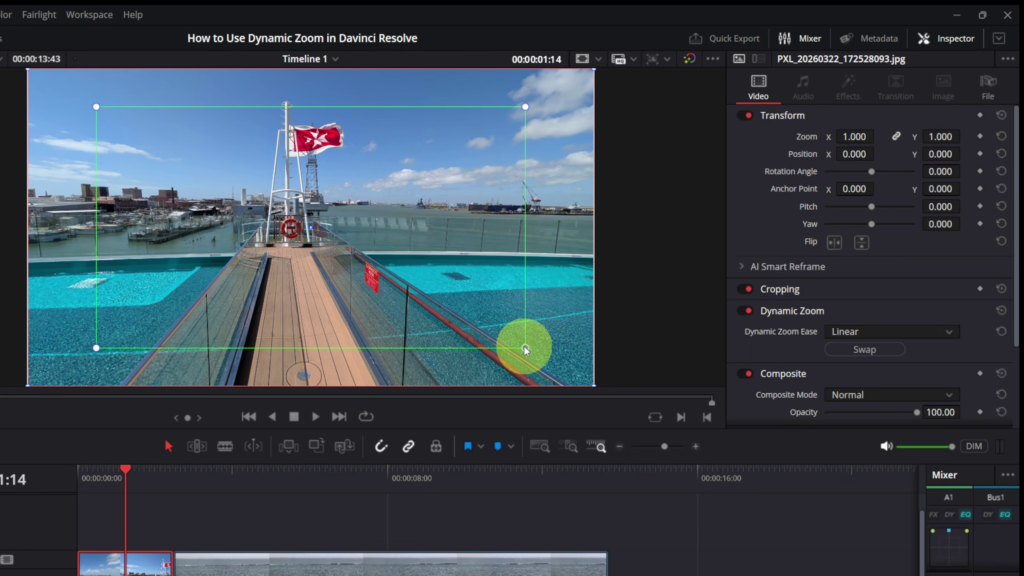Go to previous clip edit point
Viewport: 1024px width, 576px height.
coord(707,417)
